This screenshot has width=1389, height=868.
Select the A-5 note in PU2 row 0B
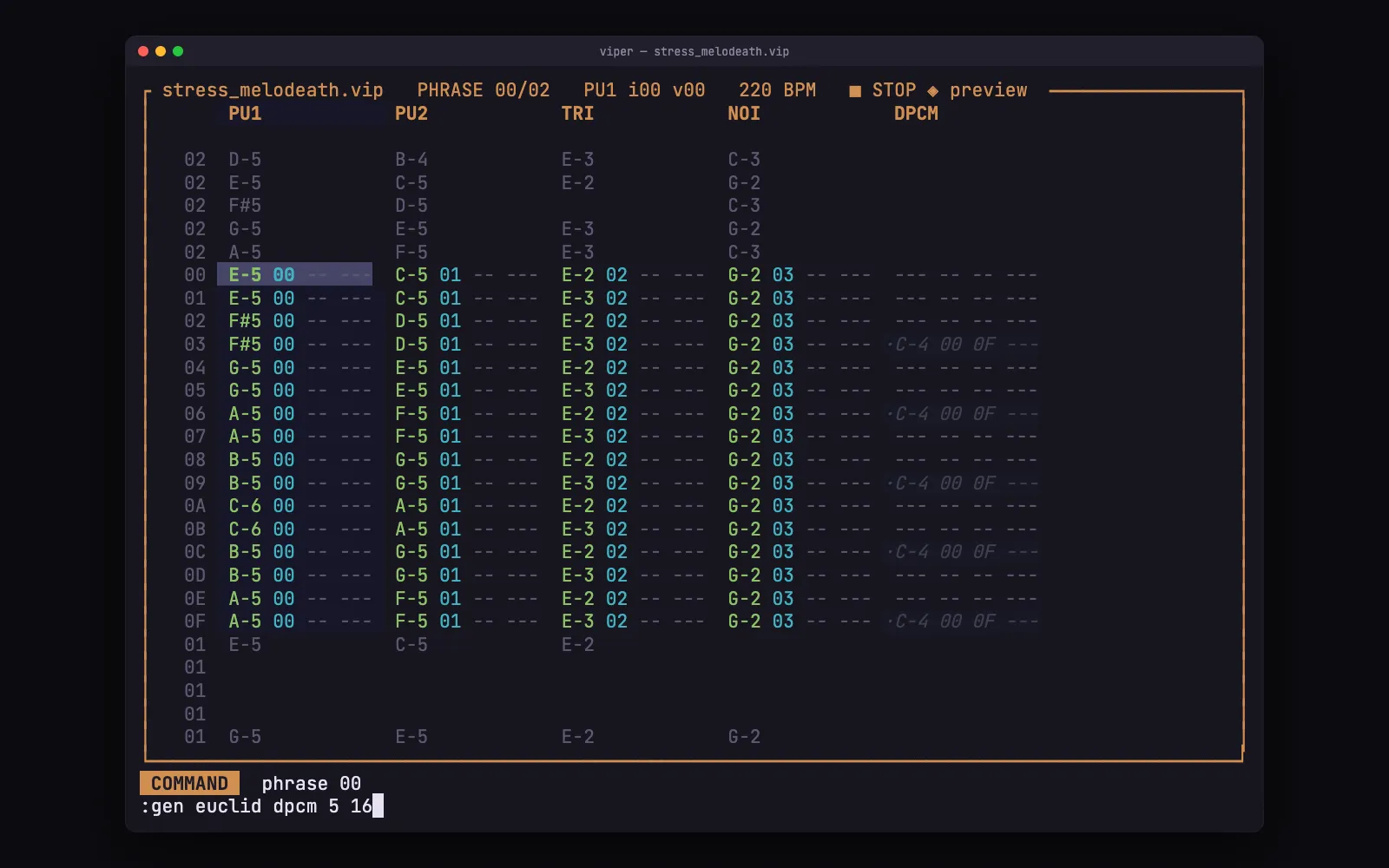tap(411, 529)
